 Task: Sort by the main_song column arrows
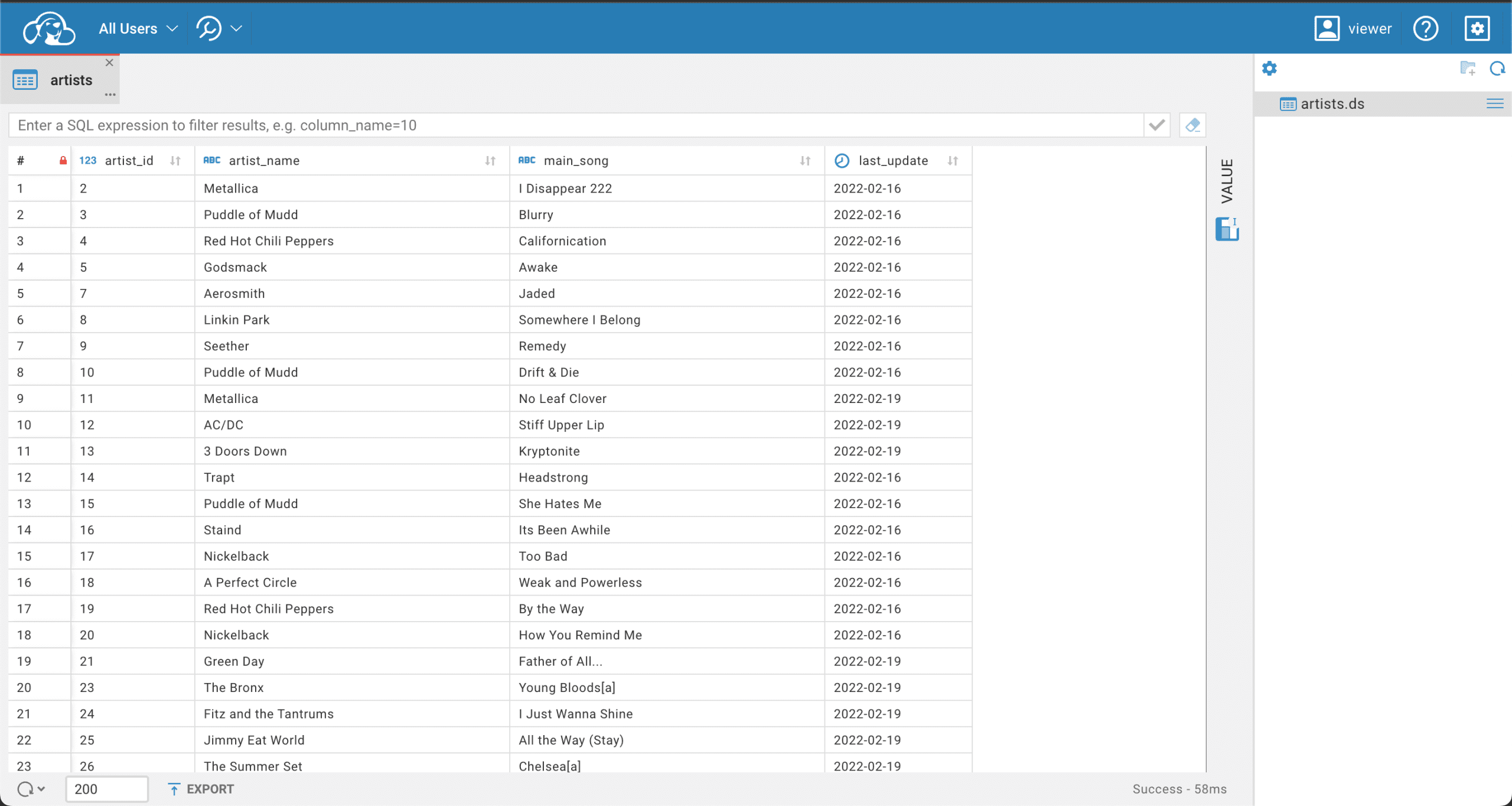805,161
